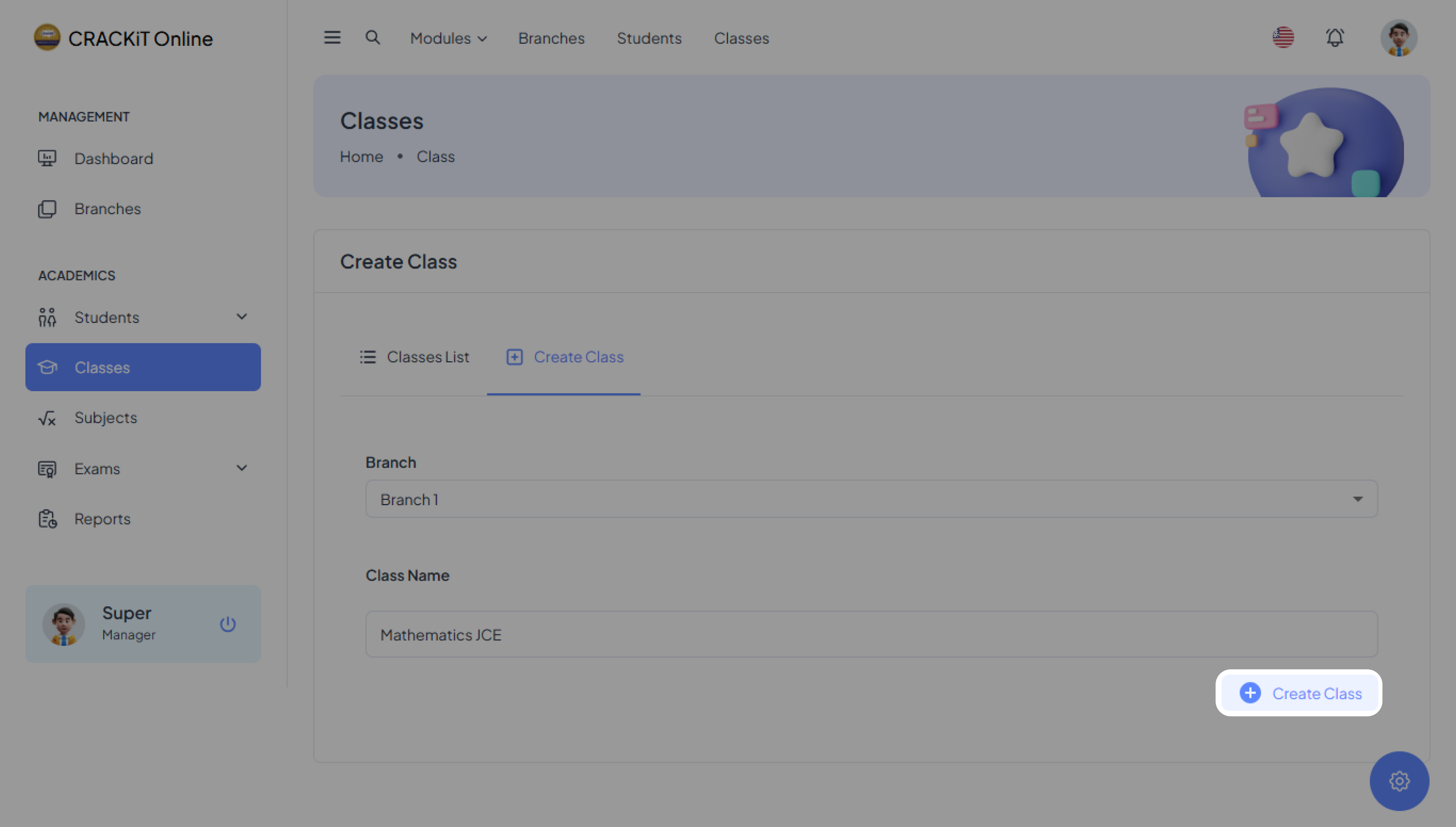Viewport: 1456px width, 827px height.
Task: Open the top-right profile avatar
Action: (x=1399, y=38)
